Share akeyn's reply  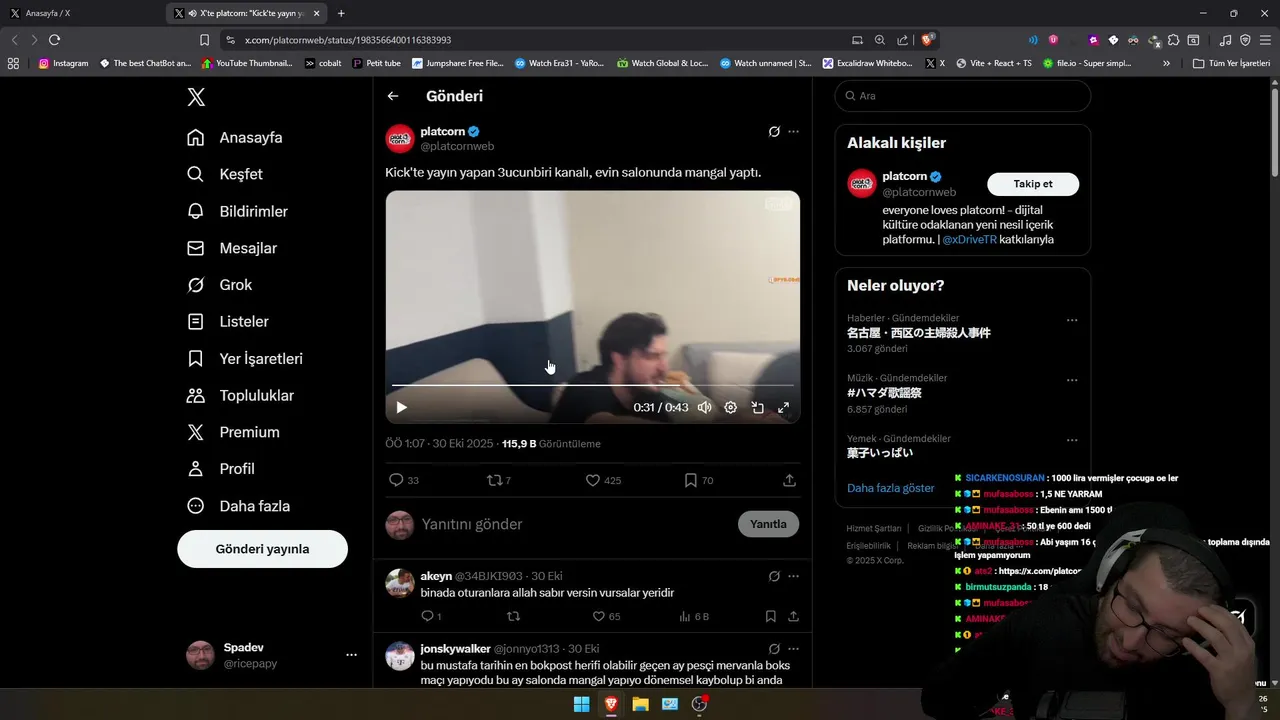point(793,617)
